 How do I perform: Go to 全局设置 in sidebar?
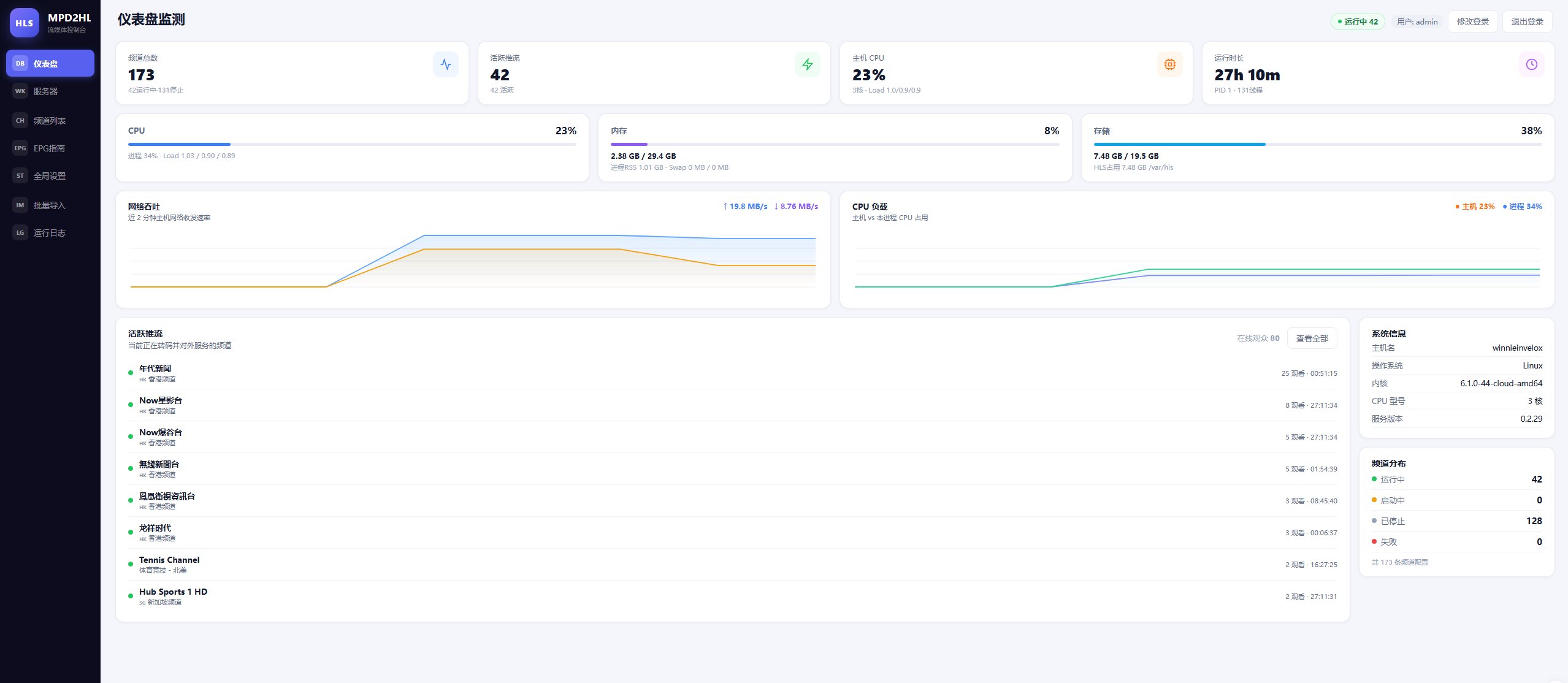coord(50,175)
